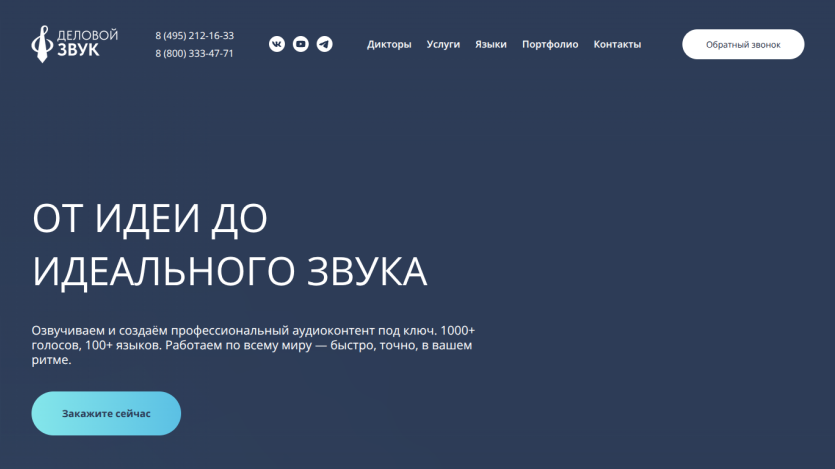
Task: Open the Портфолио menu item
Action: (x=550, y=44)
